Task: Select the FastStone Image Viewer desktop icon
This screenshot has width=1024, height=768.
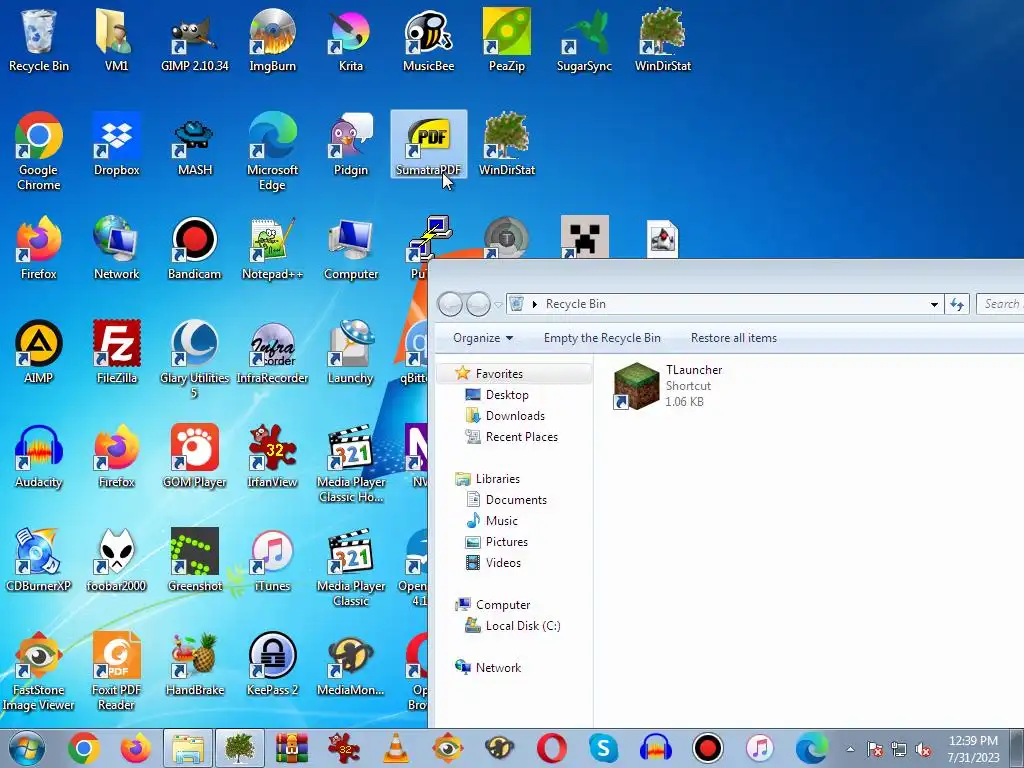Action: [39, 671]
